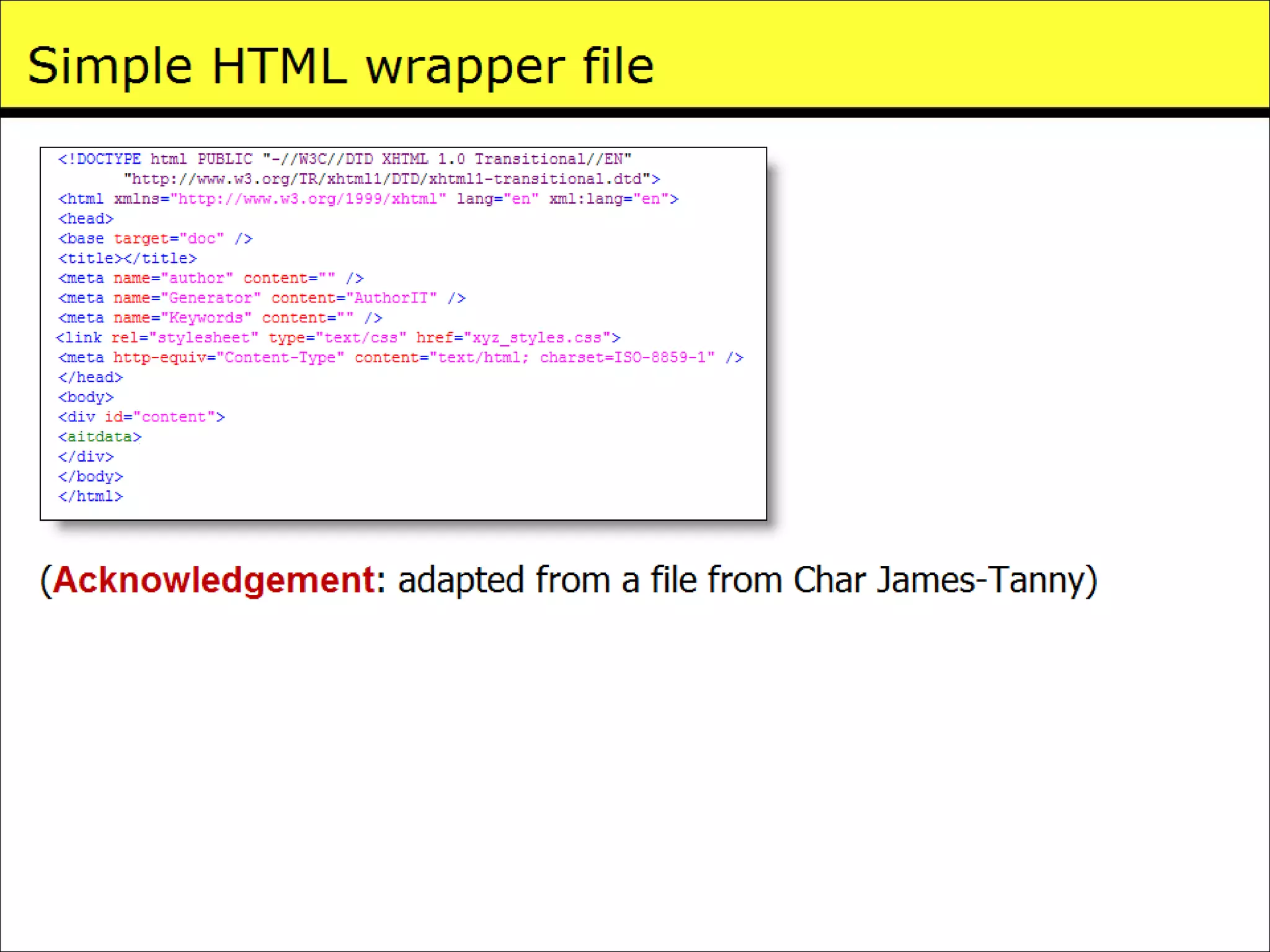Click the charset=ISO-8859-1 text

click(622, 358)
